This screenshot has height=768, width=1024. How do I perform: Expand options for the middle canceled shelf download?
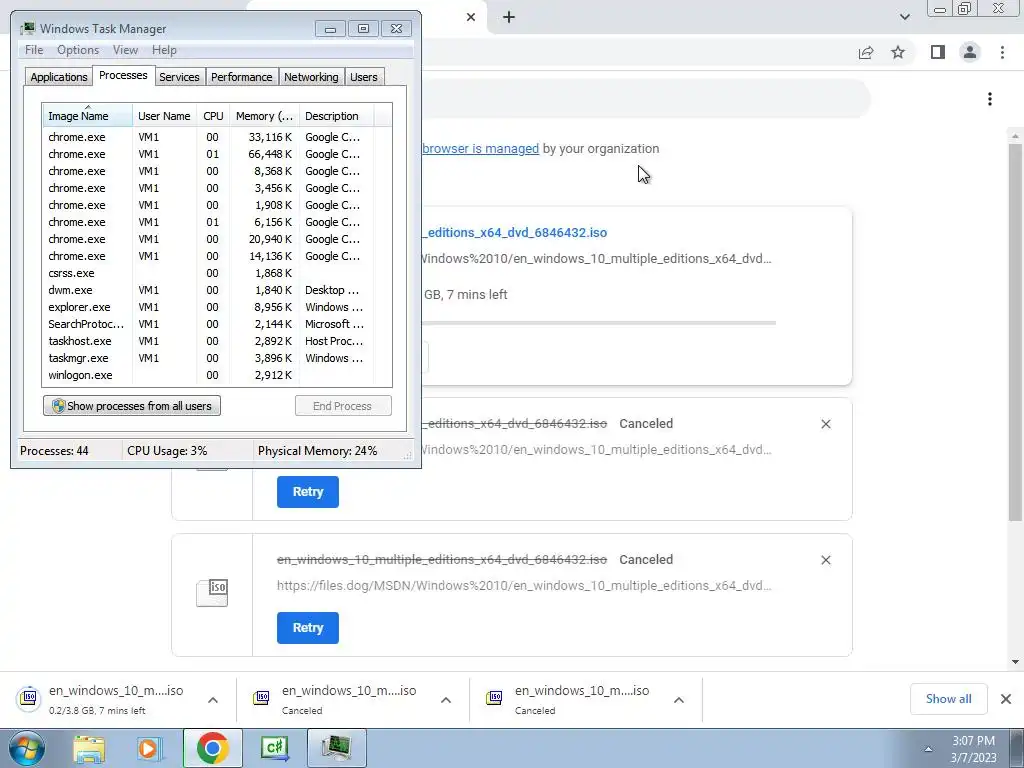446,699
